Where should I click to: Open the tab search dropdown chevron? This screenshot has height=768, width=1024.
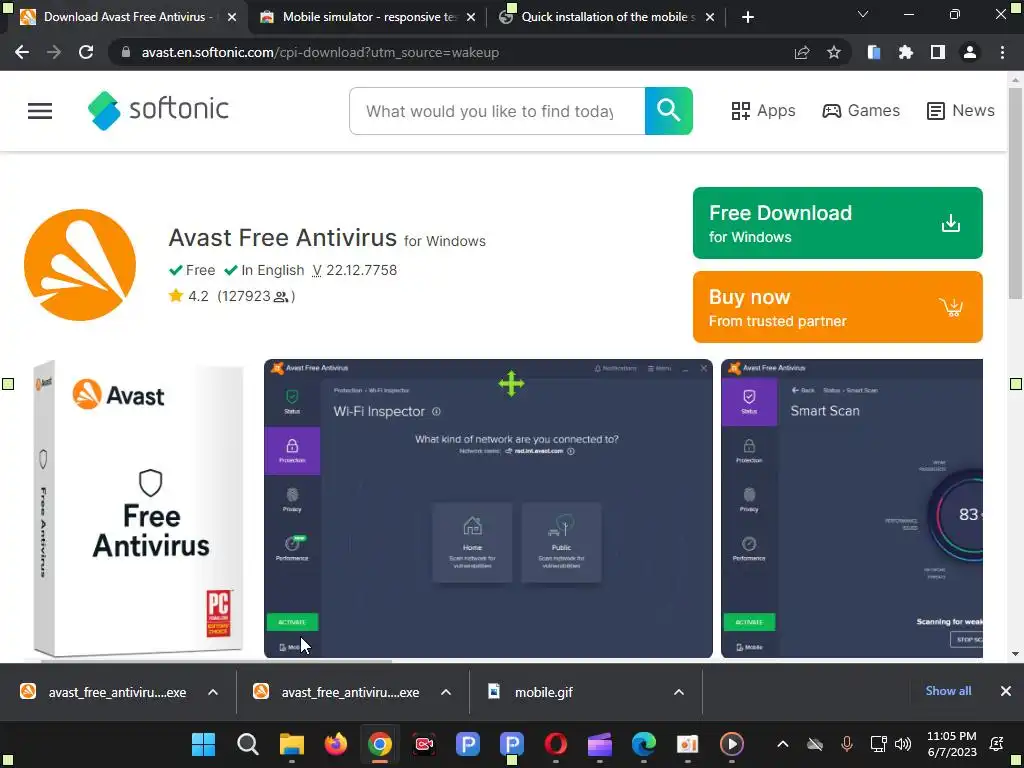click(x=863, y=14)
